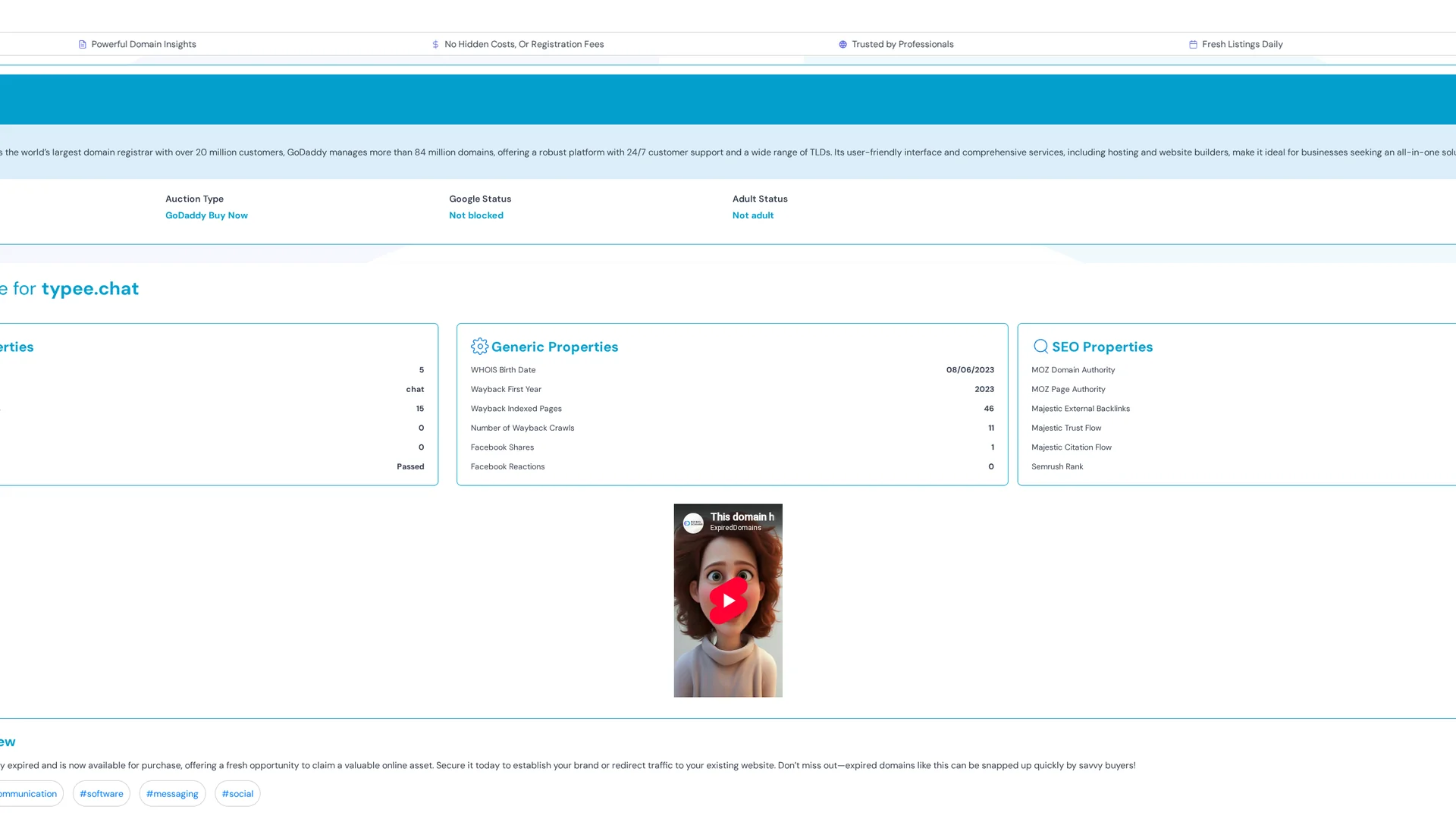The width and height of the screenshot is (1456, 819).
Task: Click the calendar icon beside Fresh Listings Daily
Action: pos(1193,45)
